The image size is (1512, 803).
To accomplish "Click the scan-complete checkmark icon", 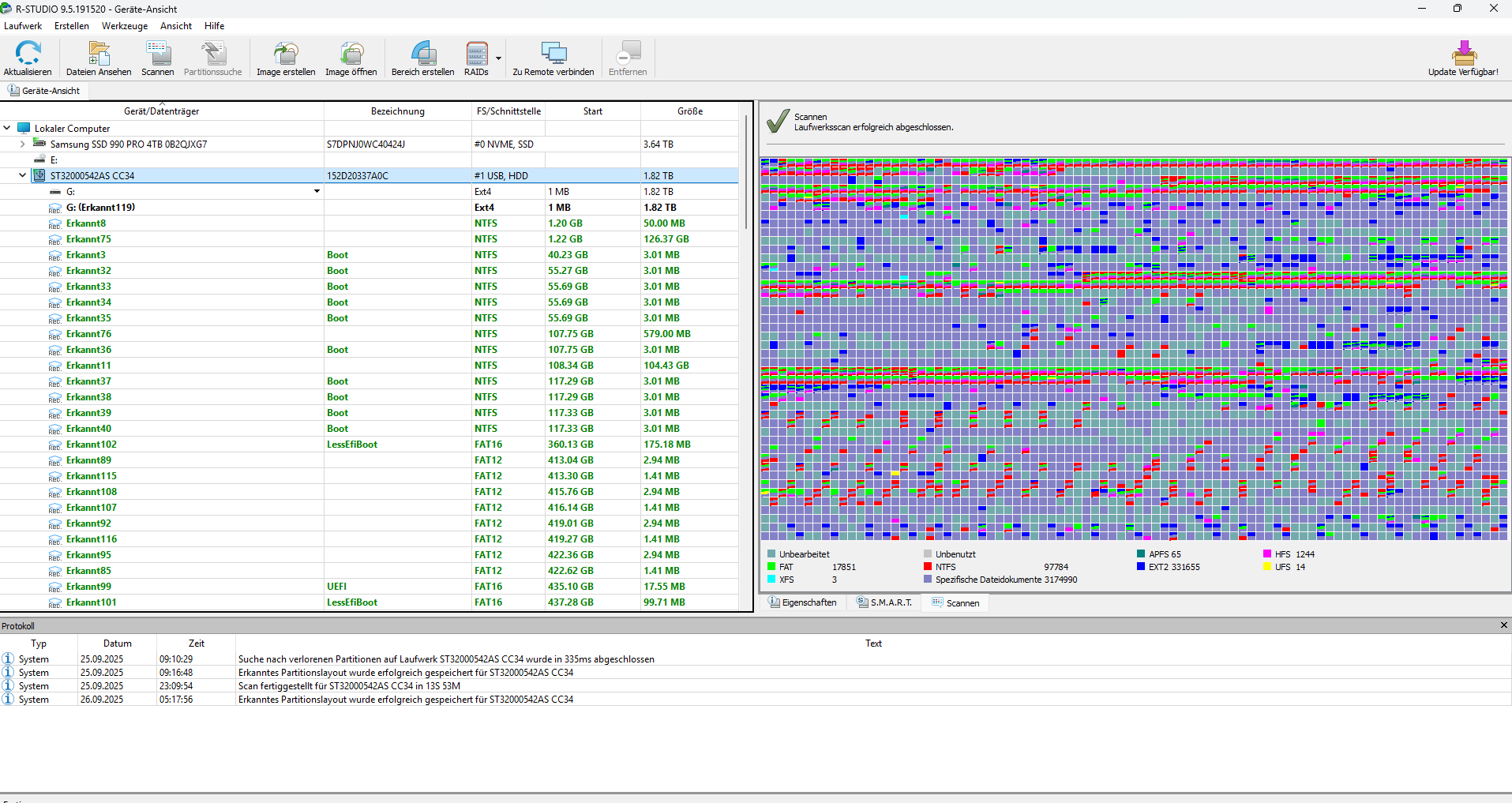I will 778,121.
